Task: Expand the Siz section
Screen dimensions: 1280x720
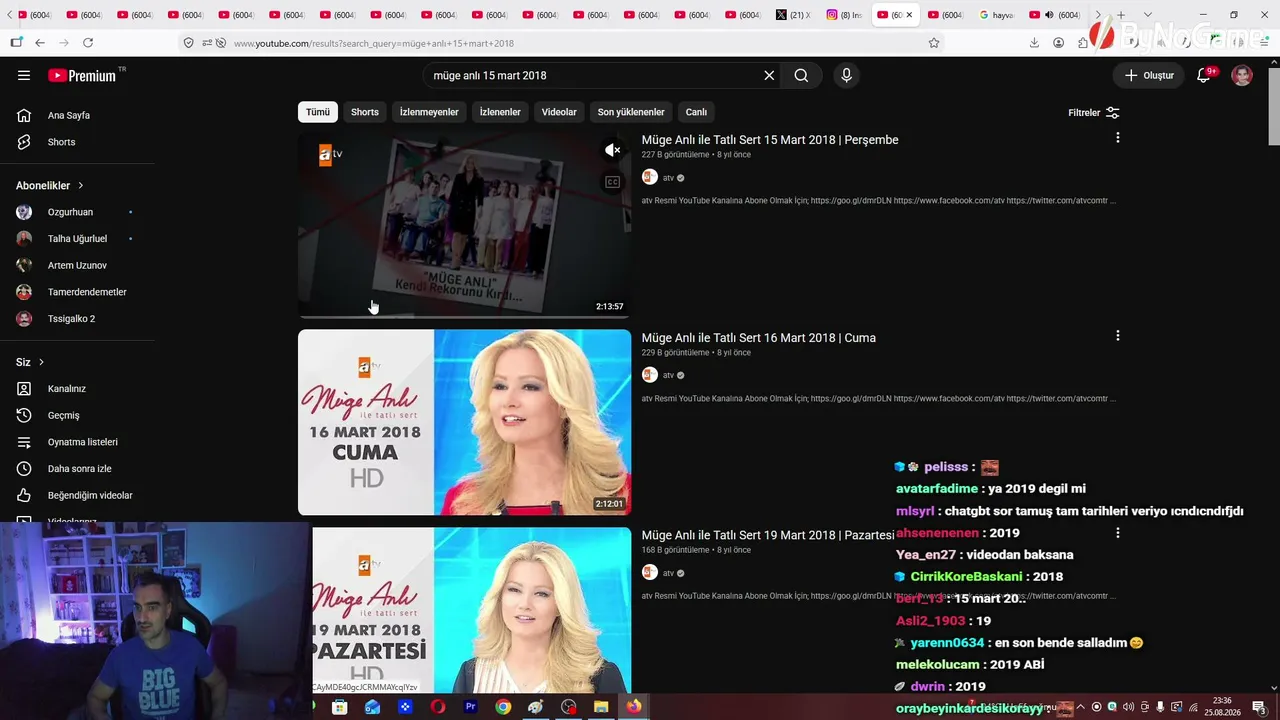Action: point(30,362)
